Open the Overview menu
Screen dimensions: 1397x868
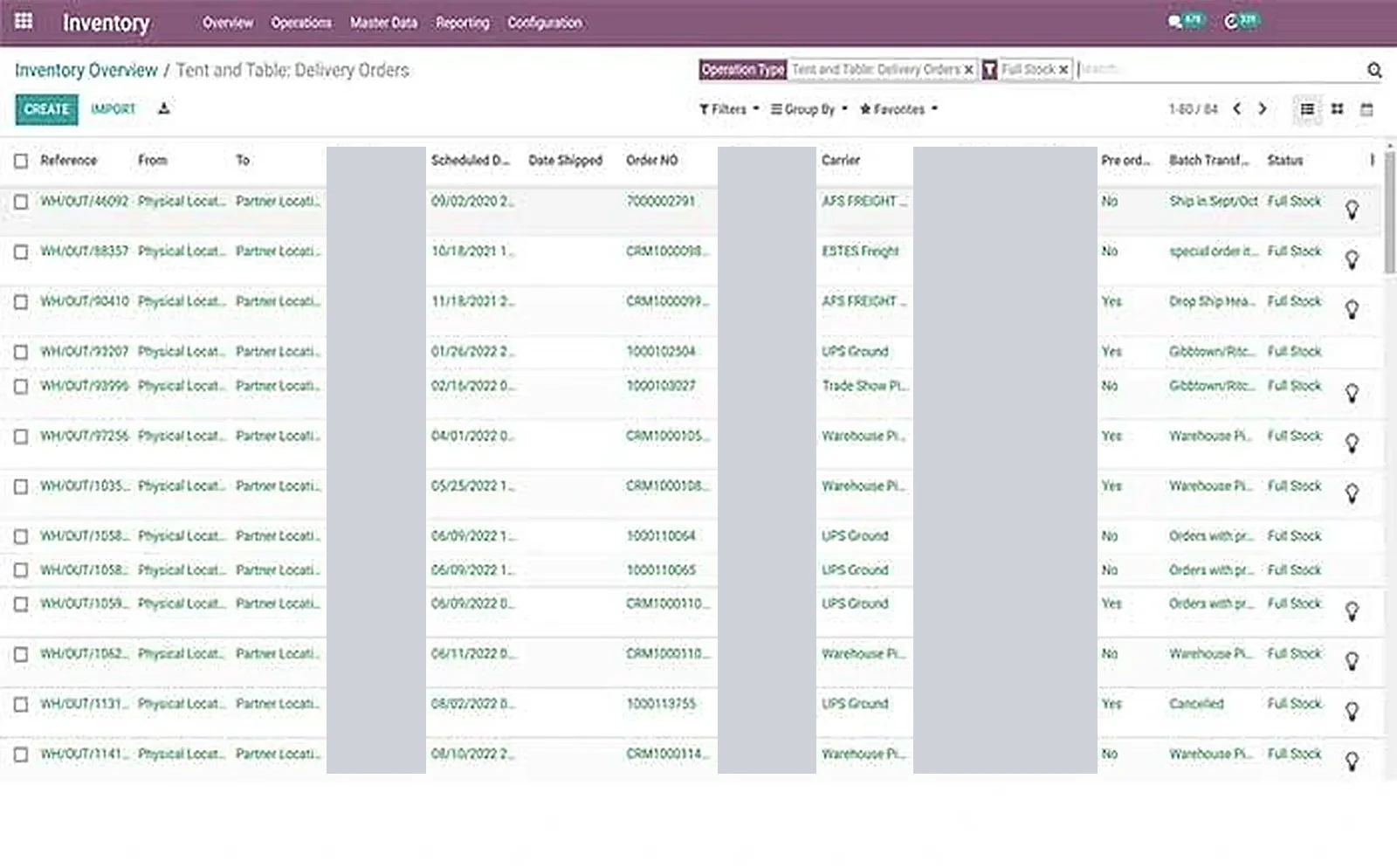(228, 23)
